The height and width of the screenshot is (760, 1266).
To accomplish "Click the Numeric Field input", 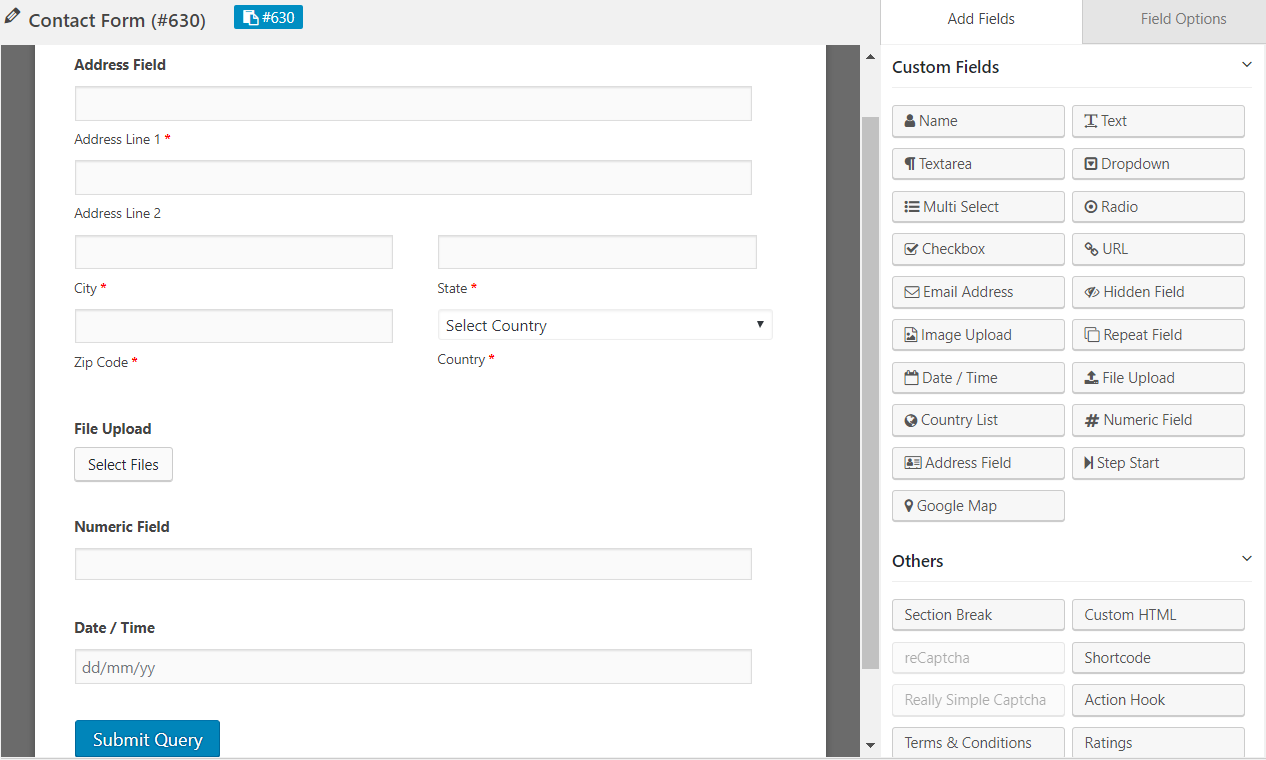I will pyautogui.click(x=413, y=564).
